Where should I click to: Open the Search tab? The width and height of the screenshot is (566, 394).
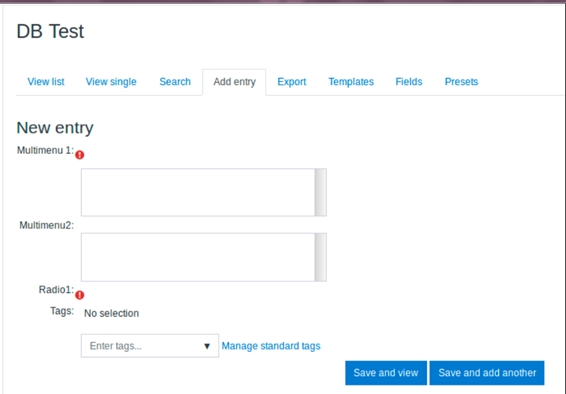(x=175, y=82)
